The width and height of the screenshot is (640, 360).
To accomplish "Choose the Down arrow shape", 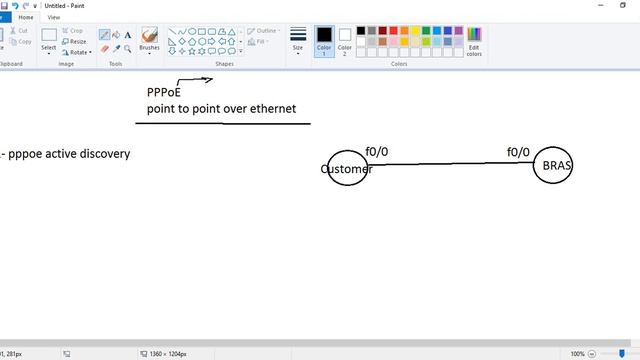I will point(172,51).
